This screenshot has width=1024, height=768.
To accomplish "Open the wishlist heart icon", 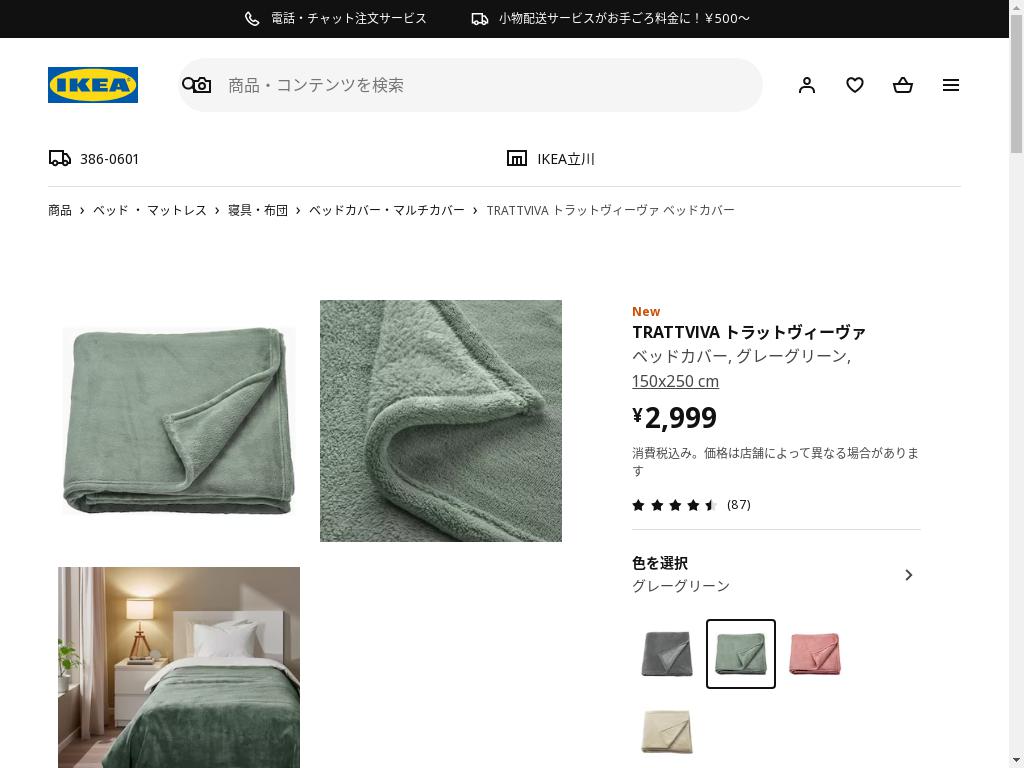I will click(x=855, y=85).
